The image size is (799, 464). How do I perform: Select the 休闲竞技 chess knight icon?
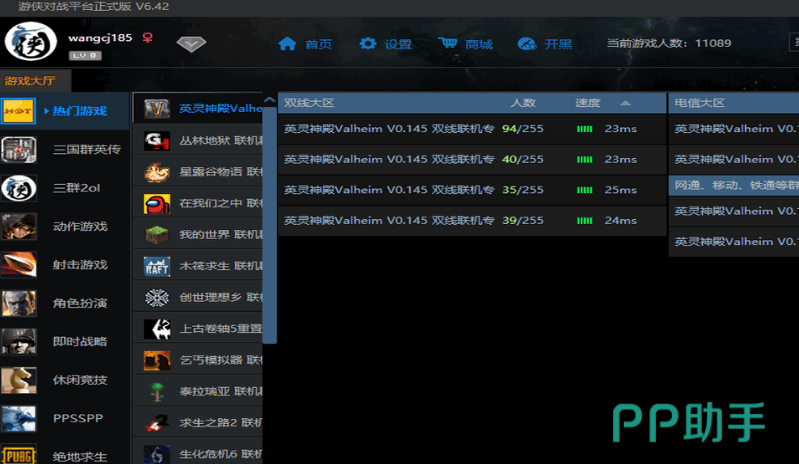(x=18, y=380)
